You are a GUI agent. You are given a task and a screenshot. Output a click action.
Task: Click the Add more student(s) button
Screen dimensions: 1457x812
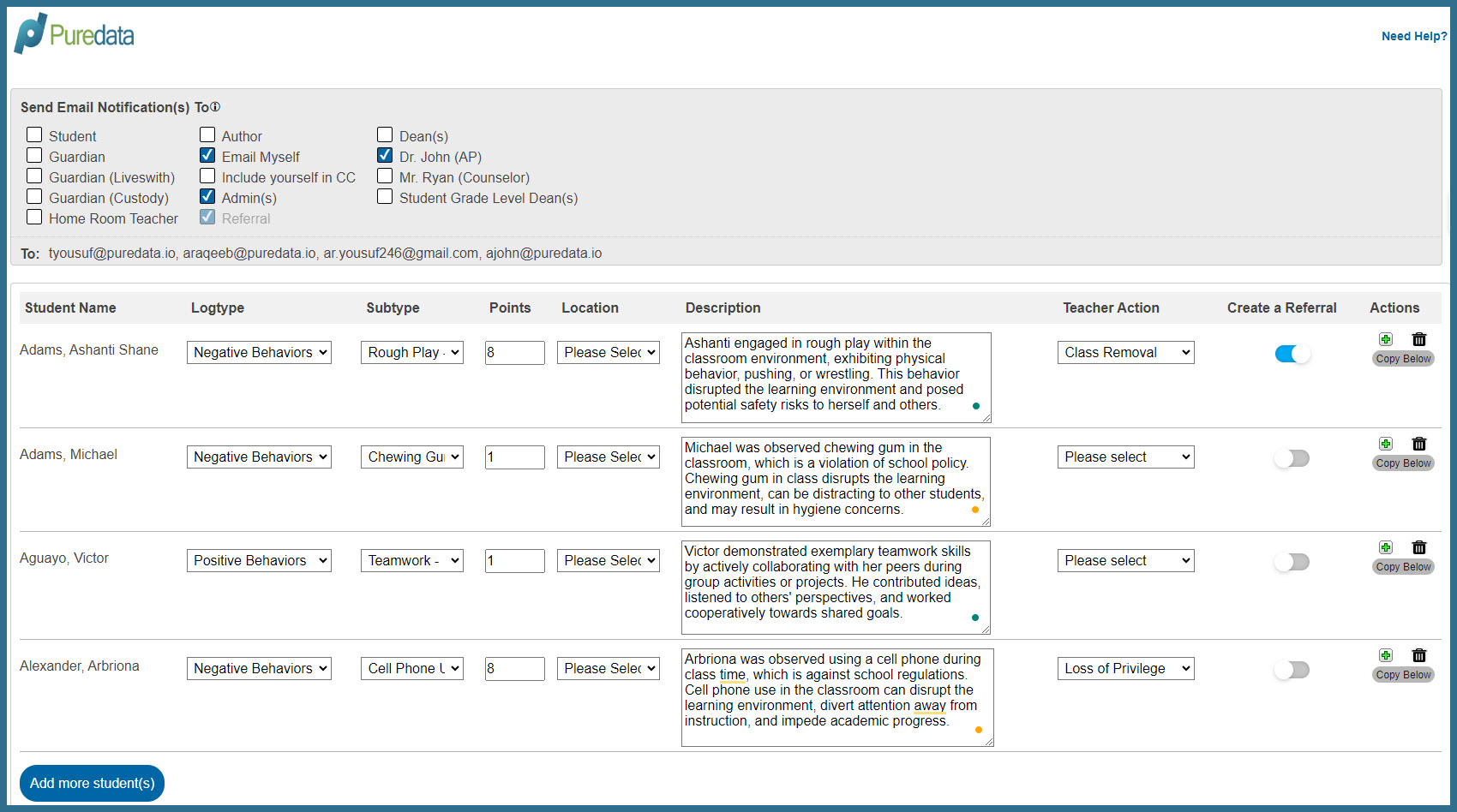click(92, 783)
